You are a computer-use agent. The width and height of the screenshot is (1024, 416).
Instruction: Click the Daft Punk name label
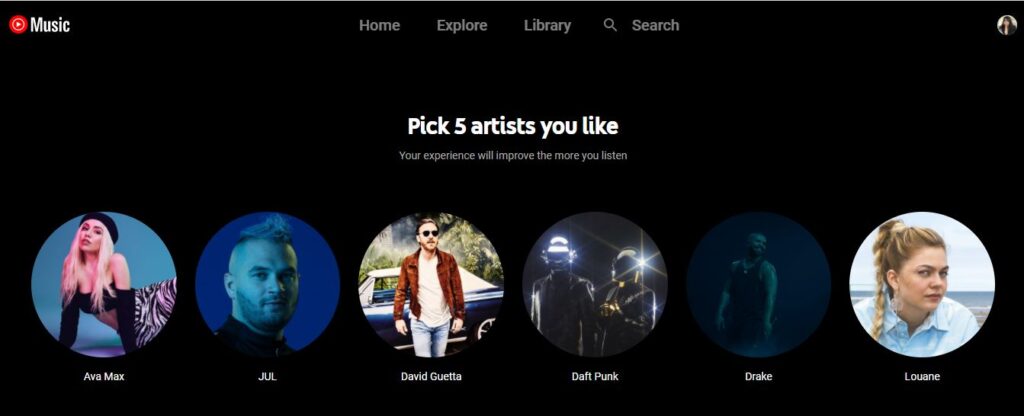point(595,377)
